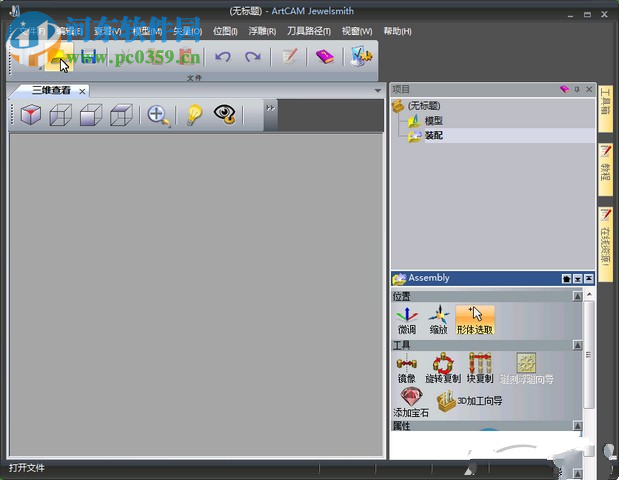Click the zoom magnifier tool in the 3D view toolbar
This screenshot has height=480, width=619.
pyautogui.click(x=159, y=116)
